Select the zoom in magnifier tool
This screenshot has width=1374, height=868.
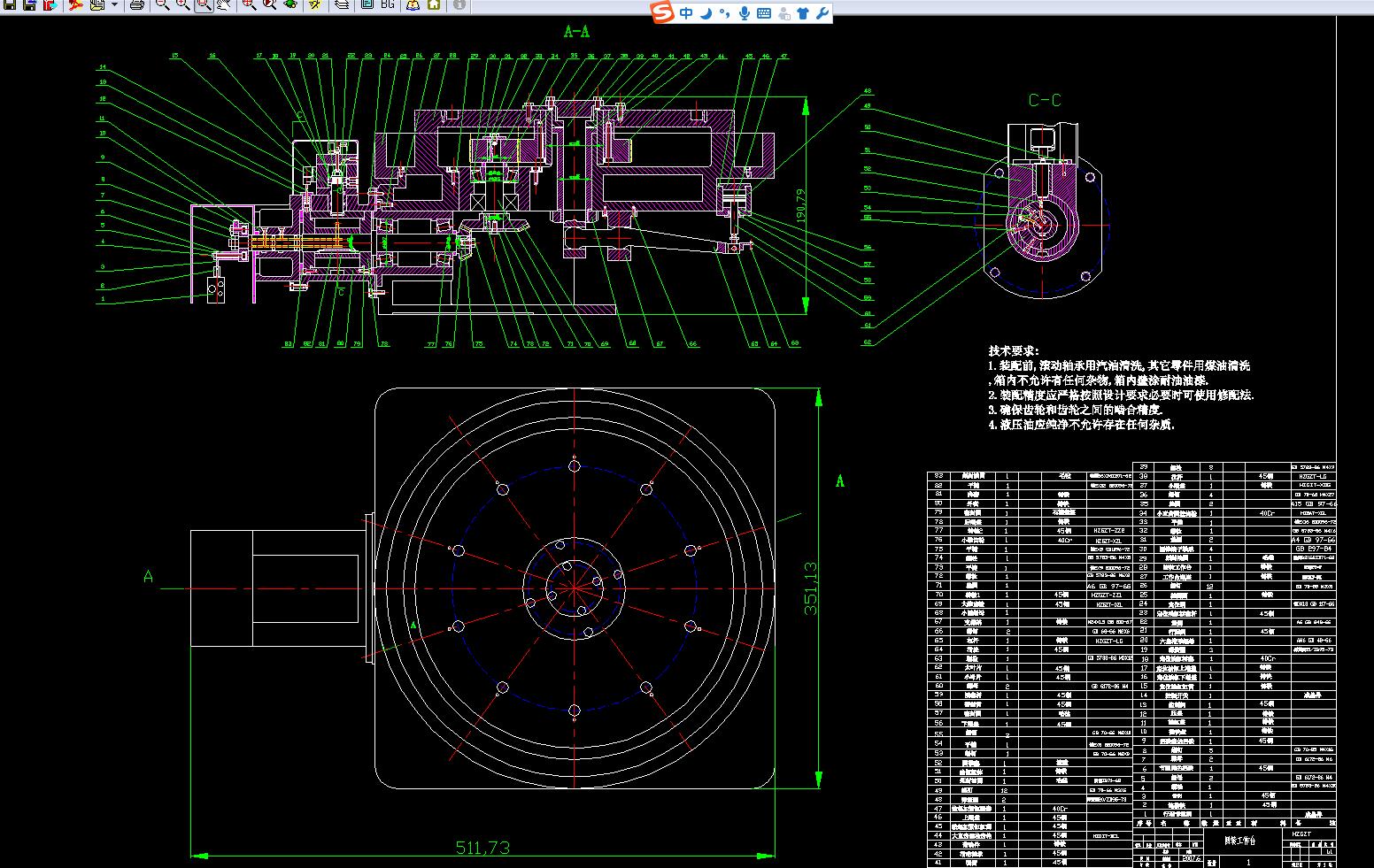[x=182, y=4]
